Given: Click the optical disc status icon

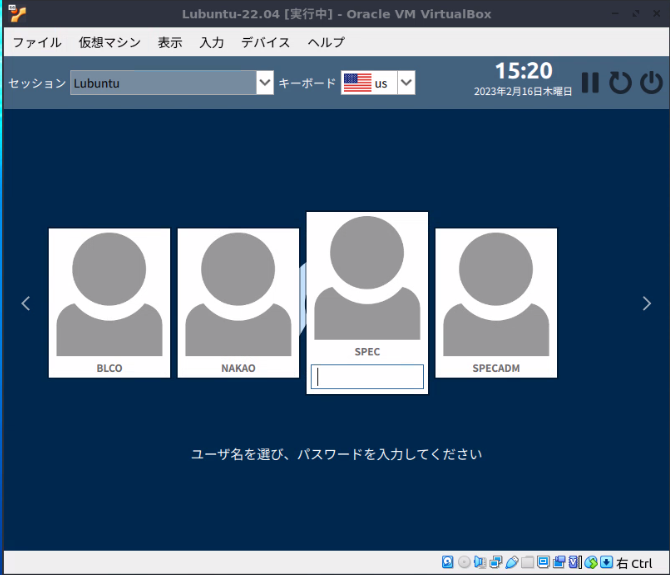Looking at the screenshot, I should 463,562.
